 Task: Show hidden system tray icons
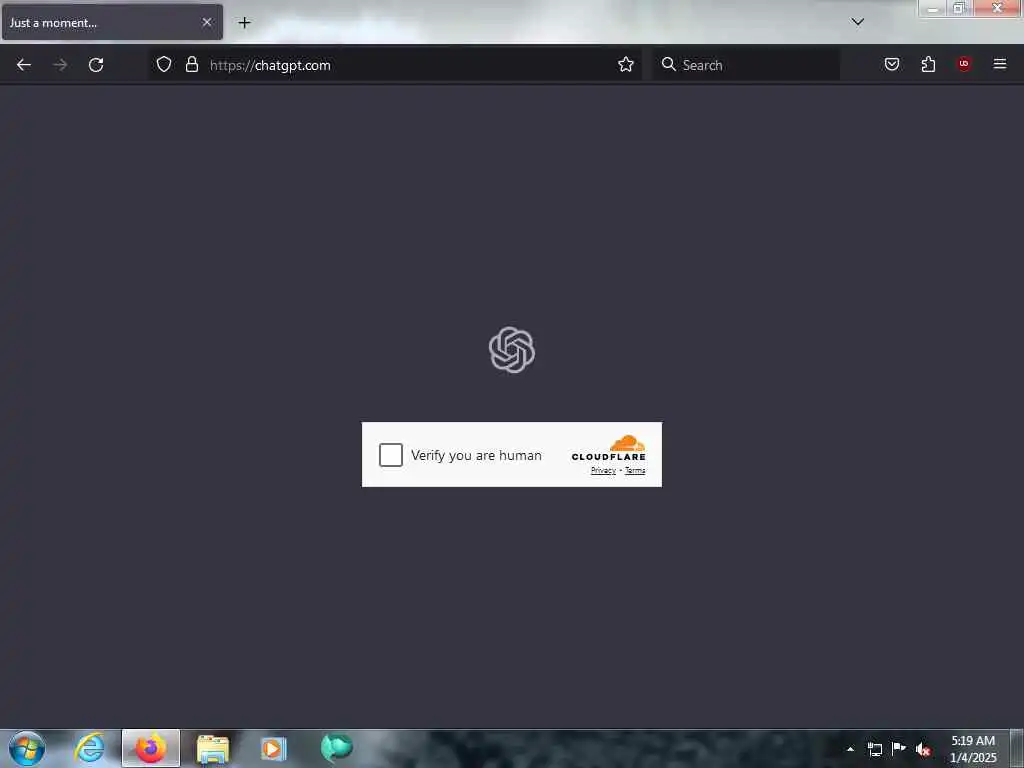pyautogui.click(x=850, y=749)
